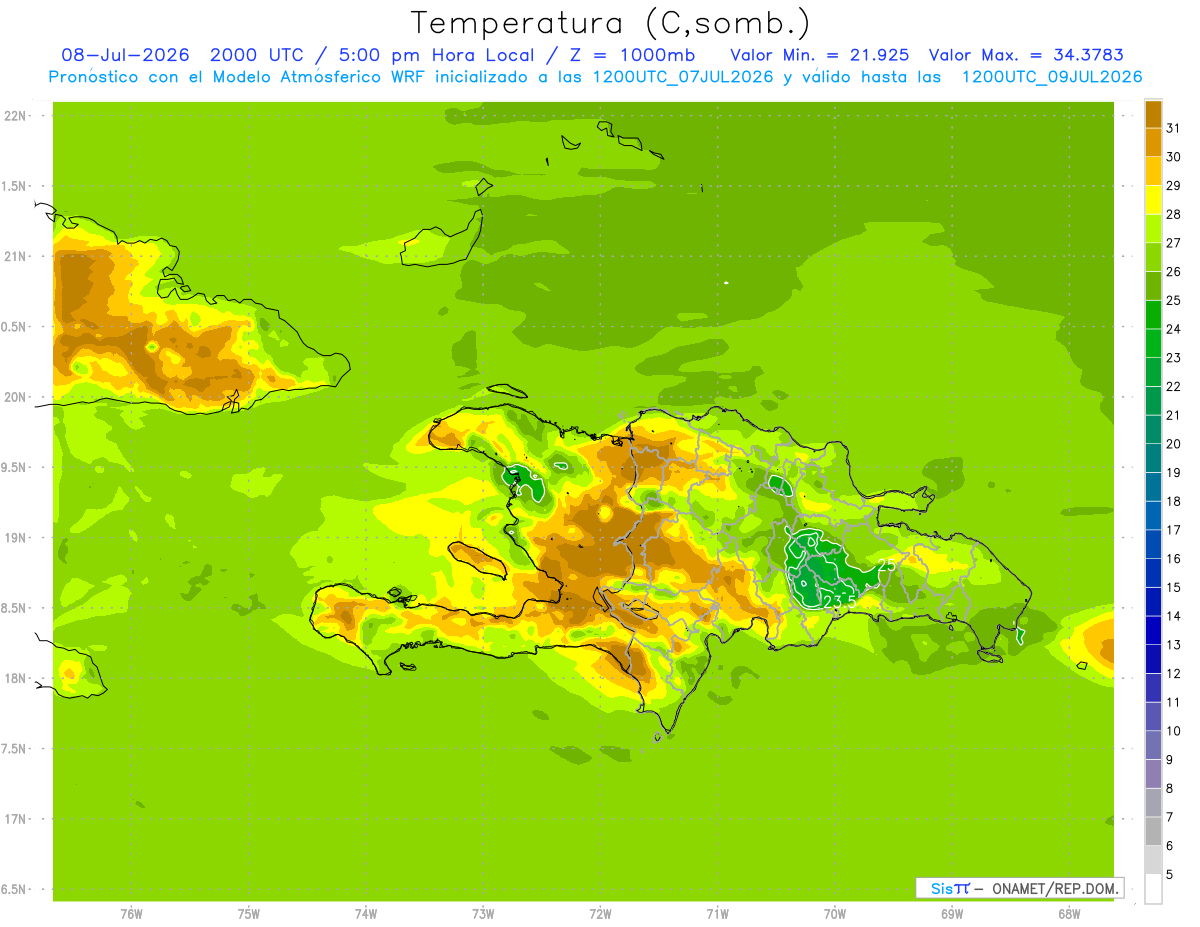Click the '74W' longitude label
1200x927 pixels.
pyautogui.click(x=365, y=914)
